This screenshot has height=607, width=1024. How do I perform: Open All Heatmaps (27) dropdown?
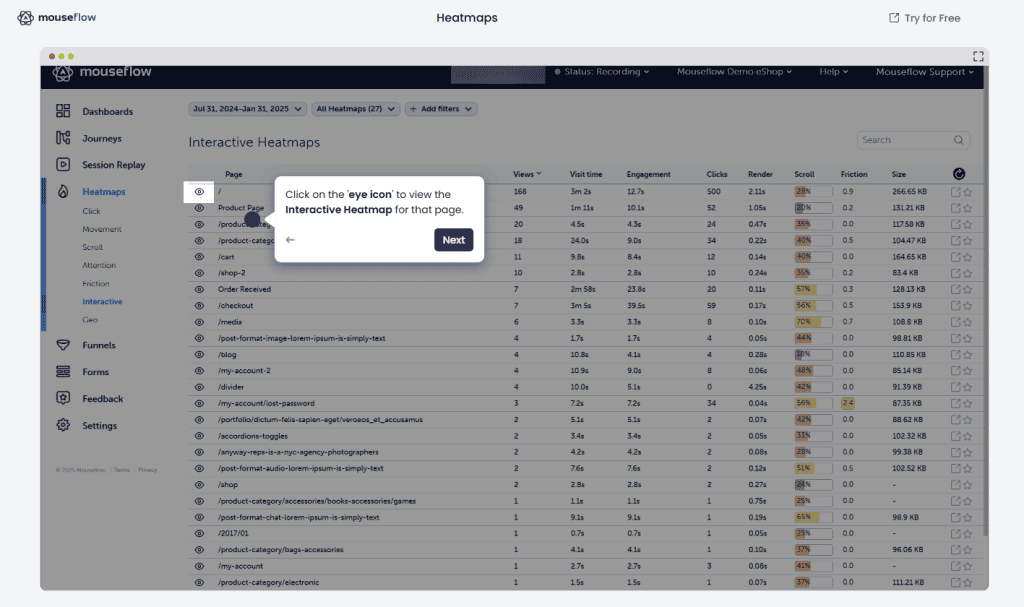[x=355, y=109]
